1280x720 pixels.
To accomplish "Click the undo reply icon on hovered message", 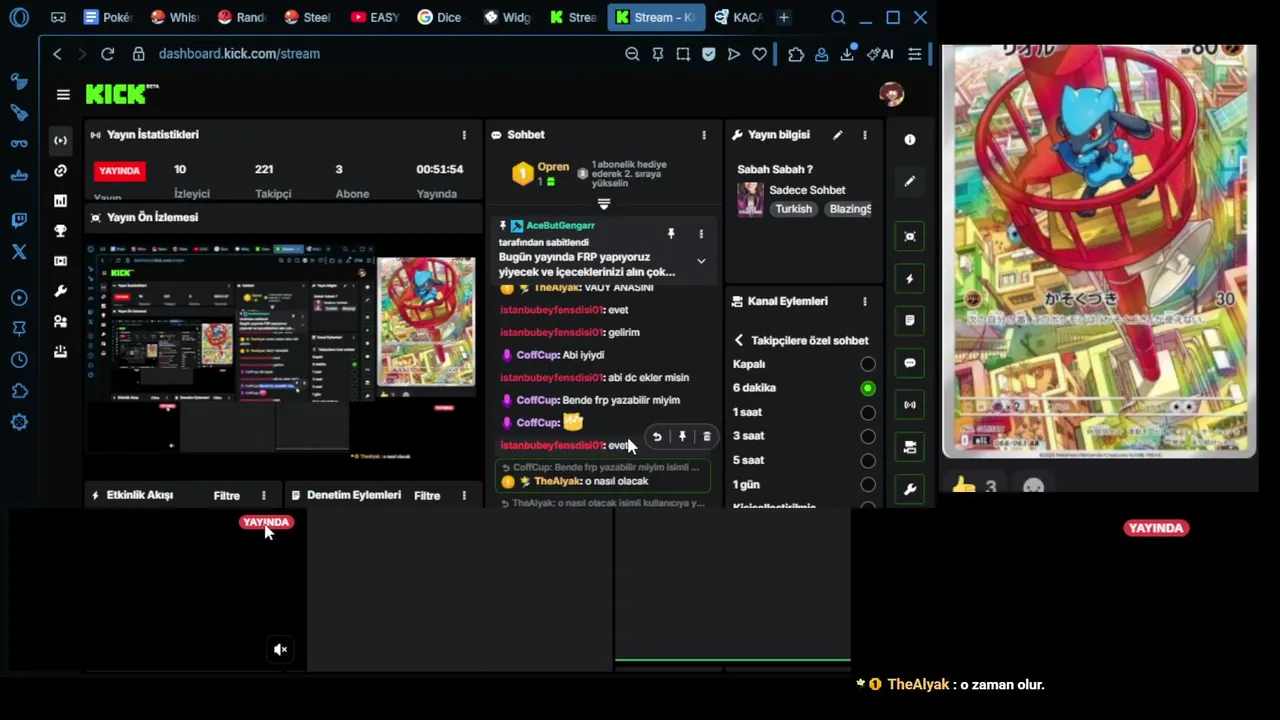I will (657, 437).
